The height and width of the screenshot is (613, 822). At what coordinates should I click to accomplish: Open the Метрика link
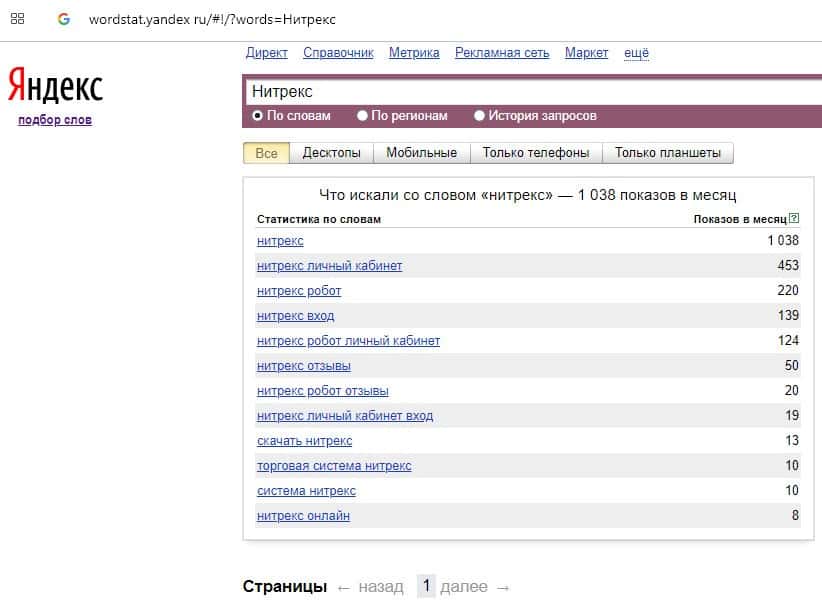pos(414,53)
